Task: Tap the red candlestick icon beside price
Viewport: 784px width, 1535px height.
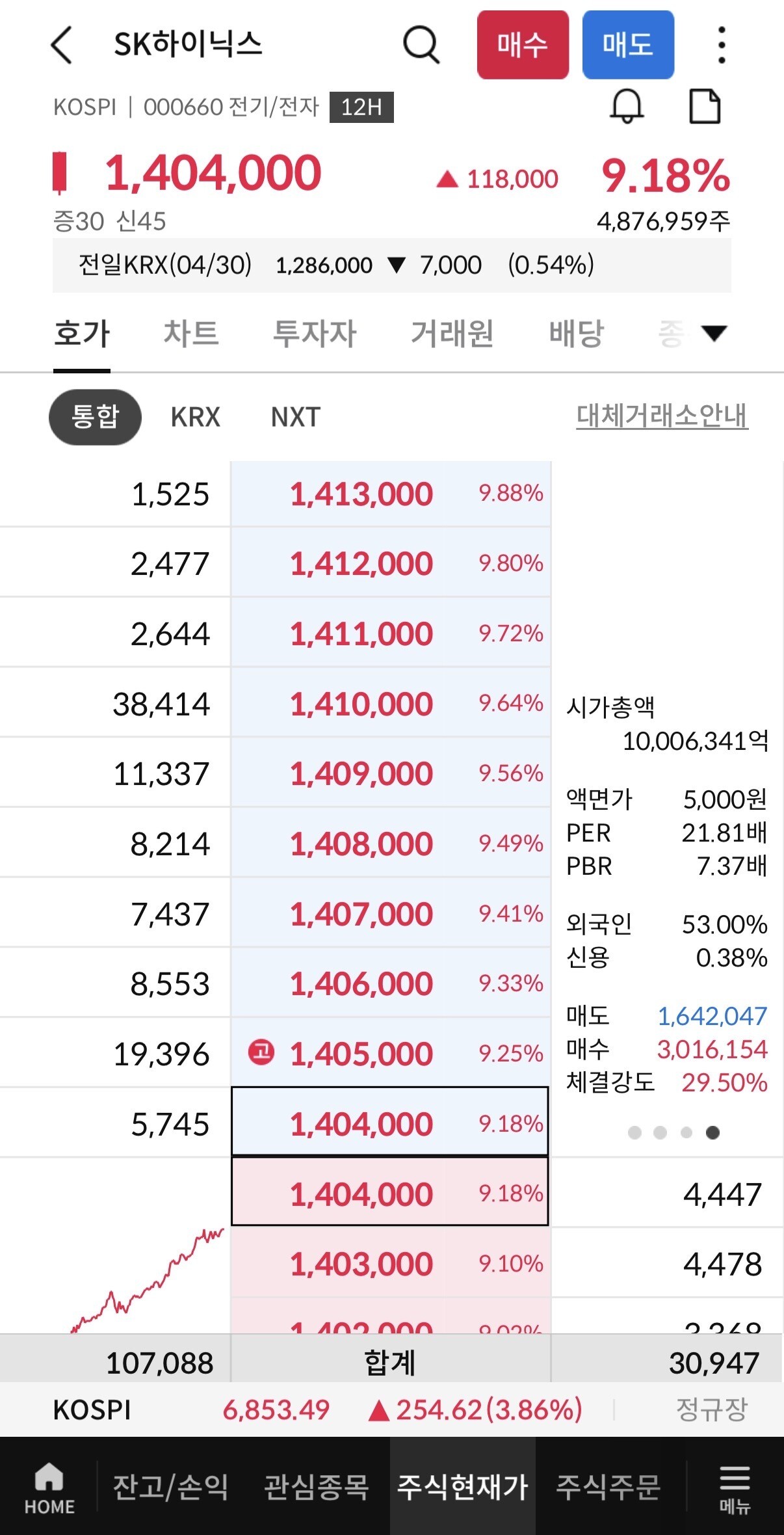Action: [x=59, y=173]
